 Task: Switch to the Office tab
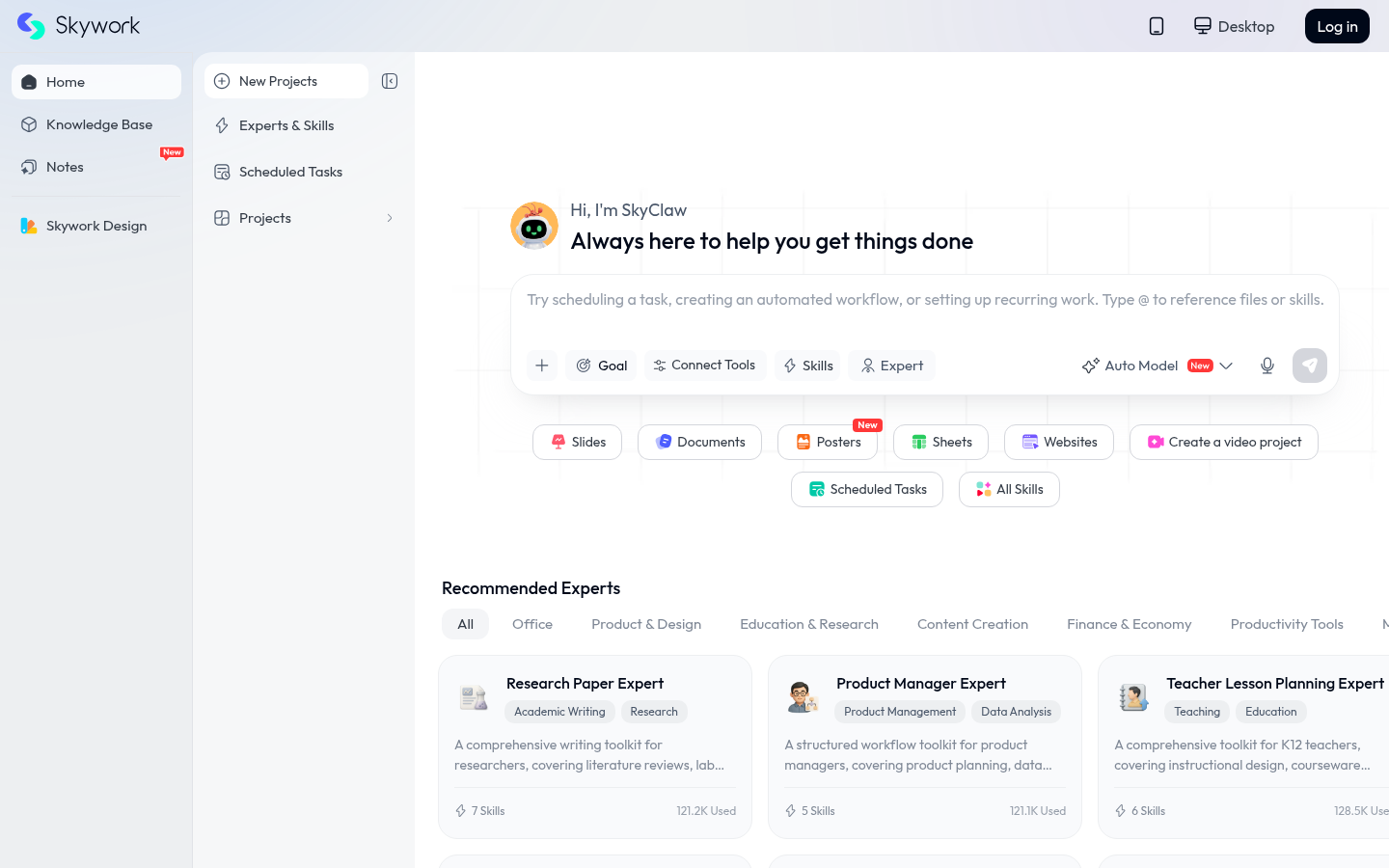(532, 624)
